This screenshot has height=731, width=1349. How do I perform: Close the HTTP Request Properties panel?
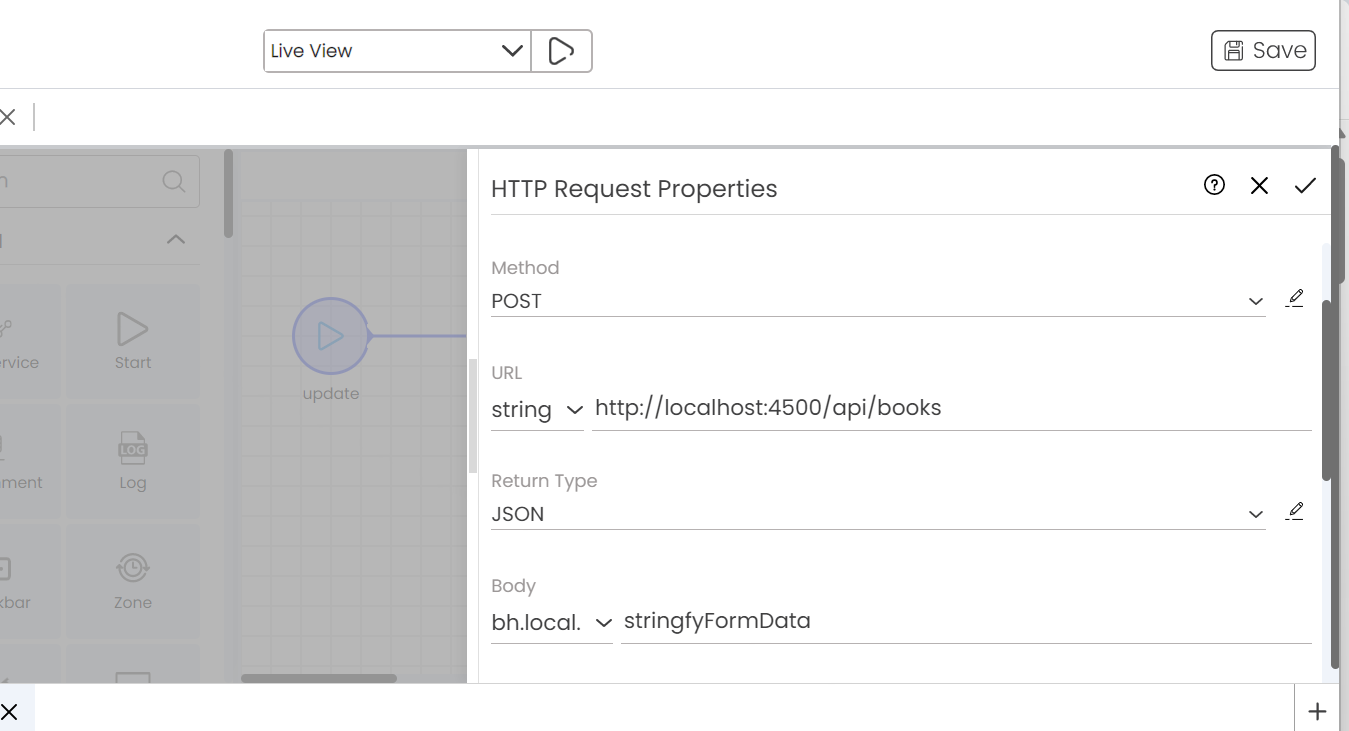coord(1259,185)
